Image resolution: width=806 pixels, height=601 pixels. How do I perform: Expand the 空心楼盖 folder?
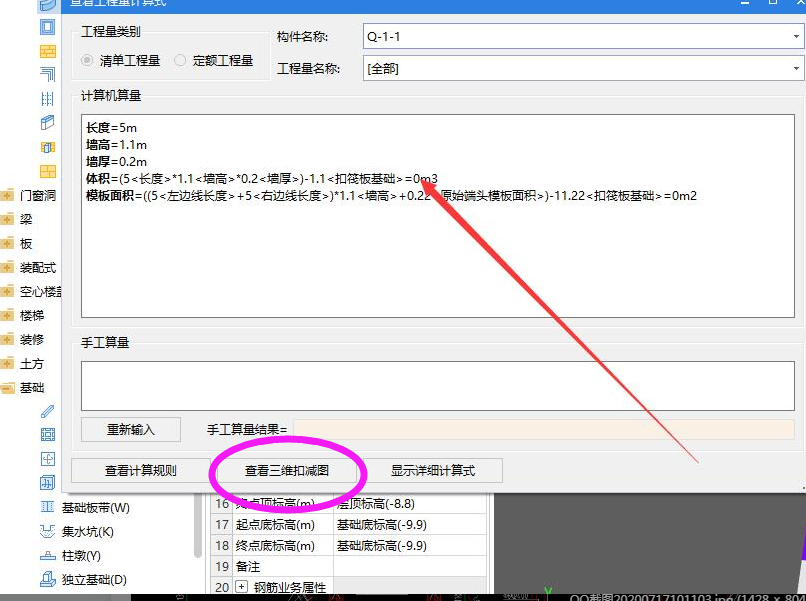pyautogui.click(x=7, y=292)
